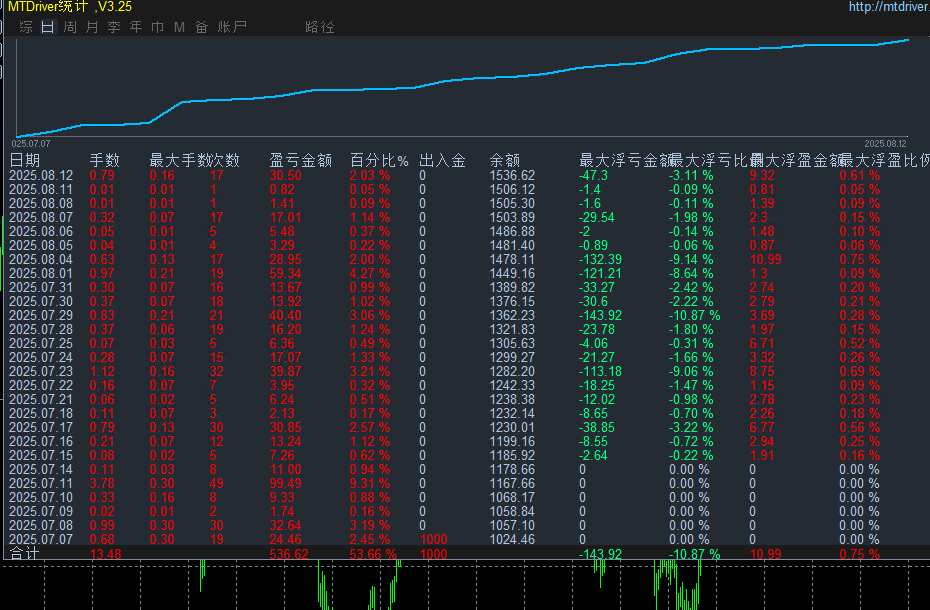Click floating loss percent -9.14 %
Screen dimensions: 930x610
pyautogui.click(x=691, y=260)
